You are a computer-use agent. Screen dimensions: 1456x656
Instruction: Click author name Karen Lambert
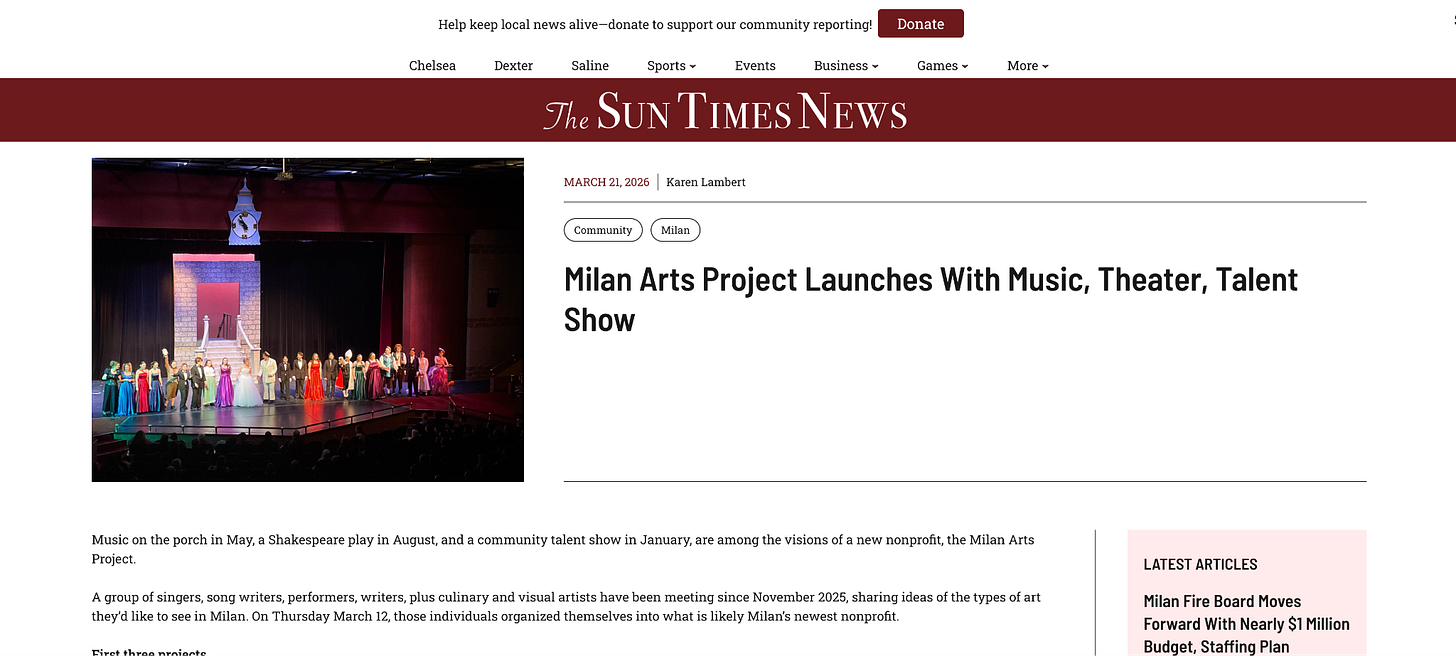706,182
